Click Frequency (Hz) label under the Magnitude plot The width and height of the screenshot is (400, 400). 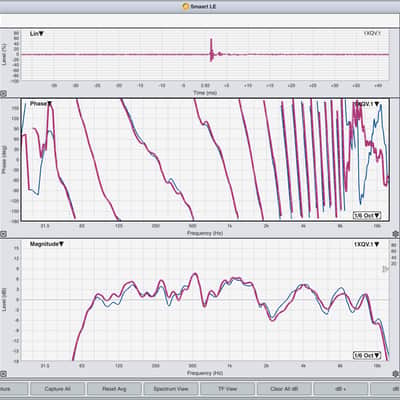205,373
